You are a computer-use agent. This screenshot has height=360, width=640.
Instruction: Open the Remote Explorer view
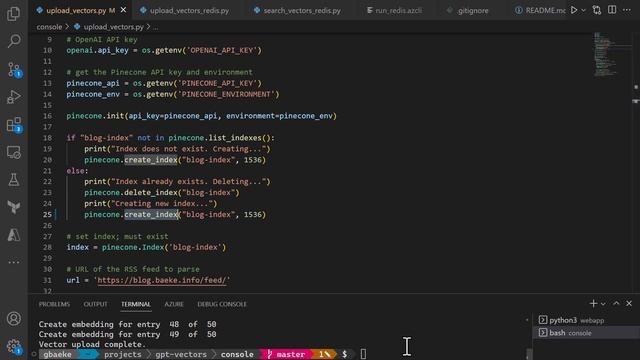[x=14, y=153]
